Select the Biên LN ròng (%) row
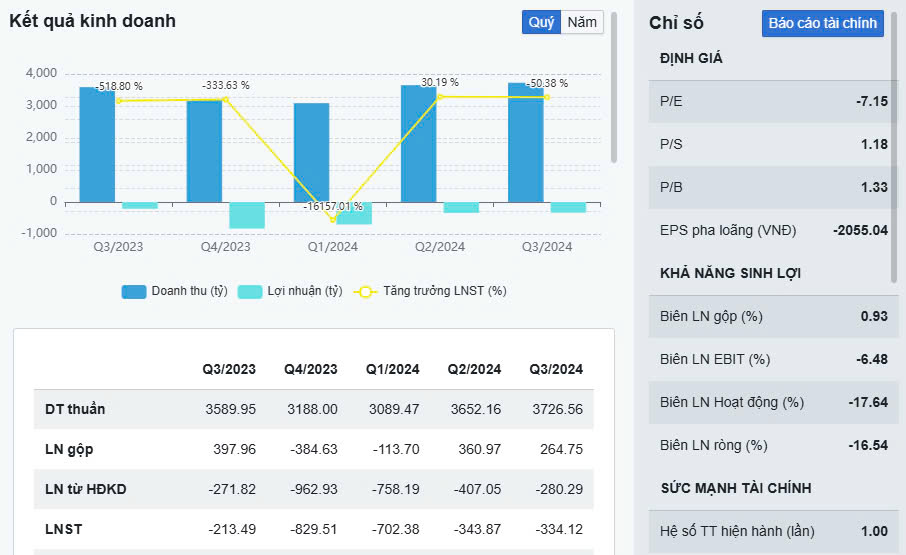Image resolution: width=906 pixels, height=555 pixels. (x=773, y=445)
